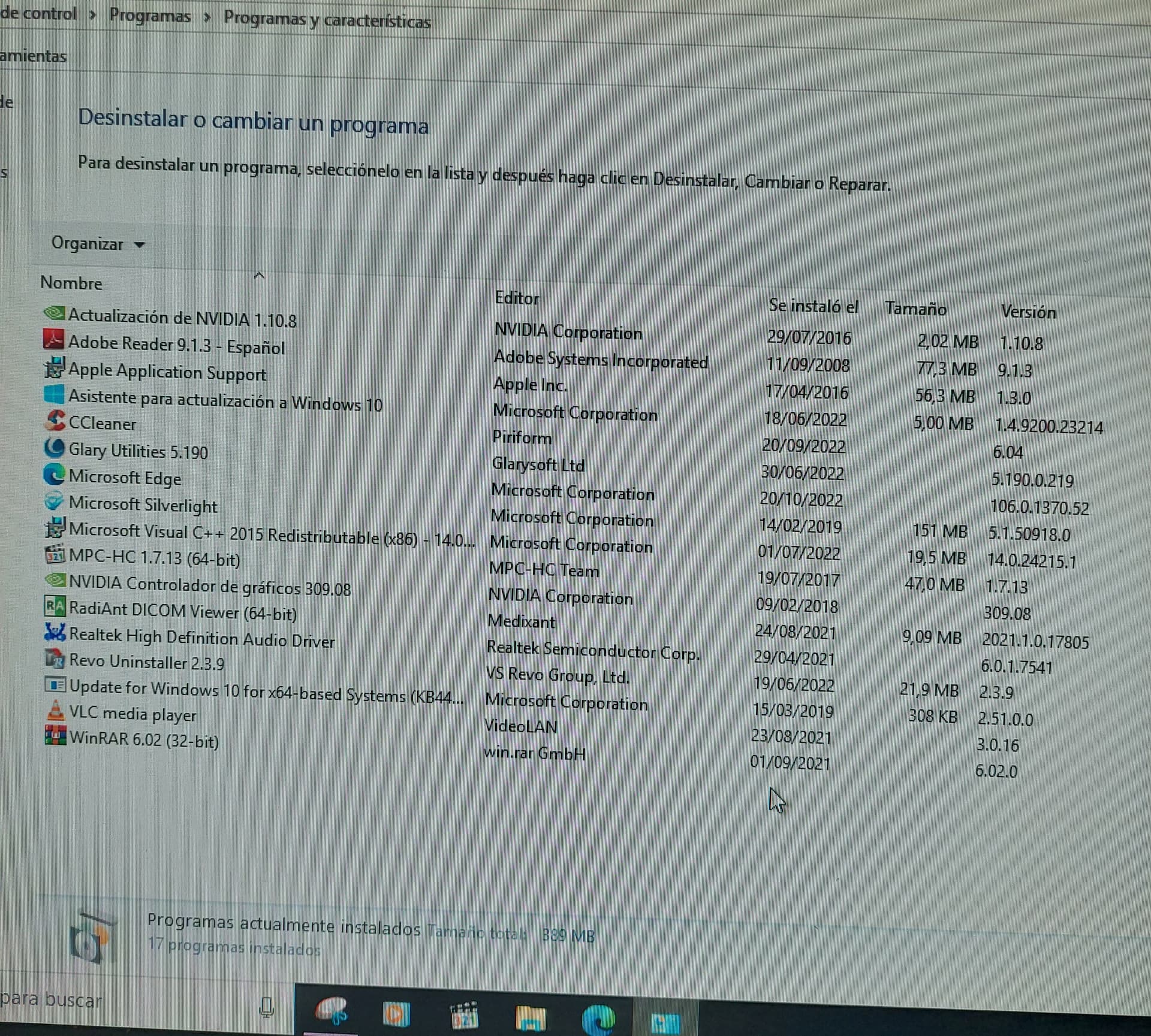This screenshot has height=1036, width=1151.
Task: Open File Explorer from the taskbar
Action: pos(530,1017)
